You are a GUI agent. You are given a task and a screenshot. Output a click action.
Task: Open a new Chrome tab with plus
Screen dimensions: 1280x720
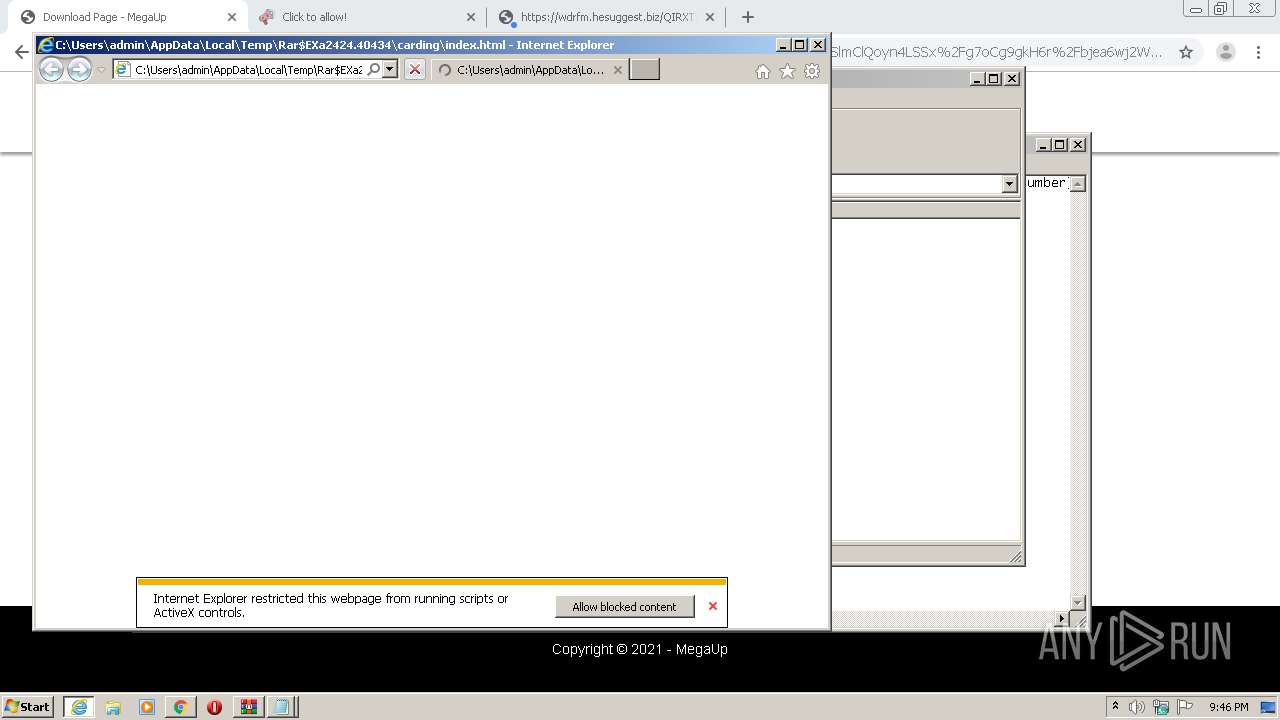coord(747,17)
